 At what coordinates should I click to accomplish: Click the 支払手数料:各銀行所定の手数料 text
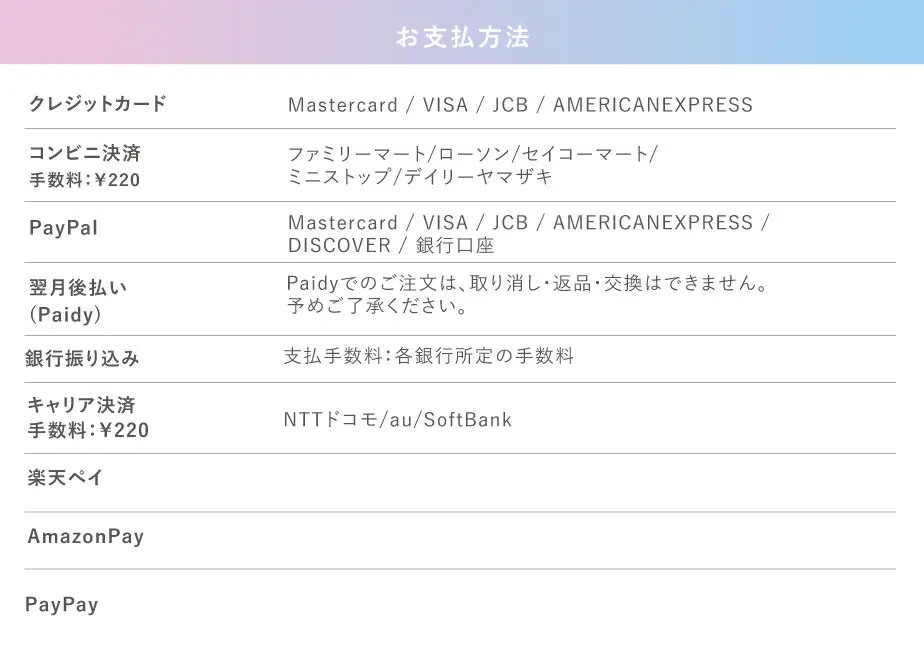pyautogui.click(x=429, y=356)
